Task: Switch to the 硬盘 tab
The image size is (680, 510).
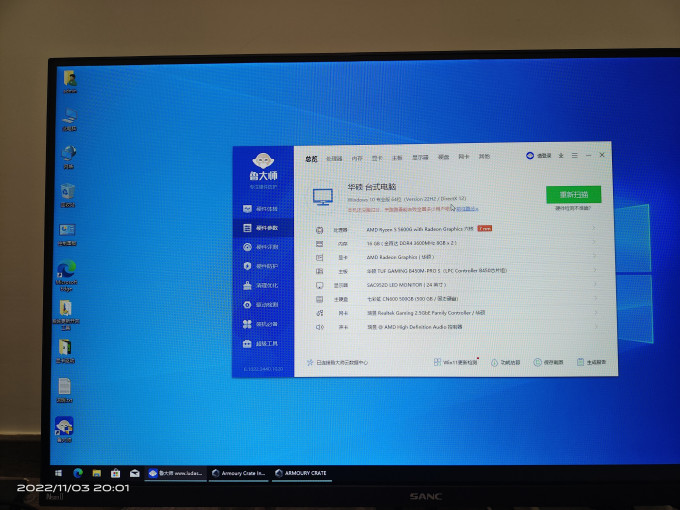Action: 443,157
